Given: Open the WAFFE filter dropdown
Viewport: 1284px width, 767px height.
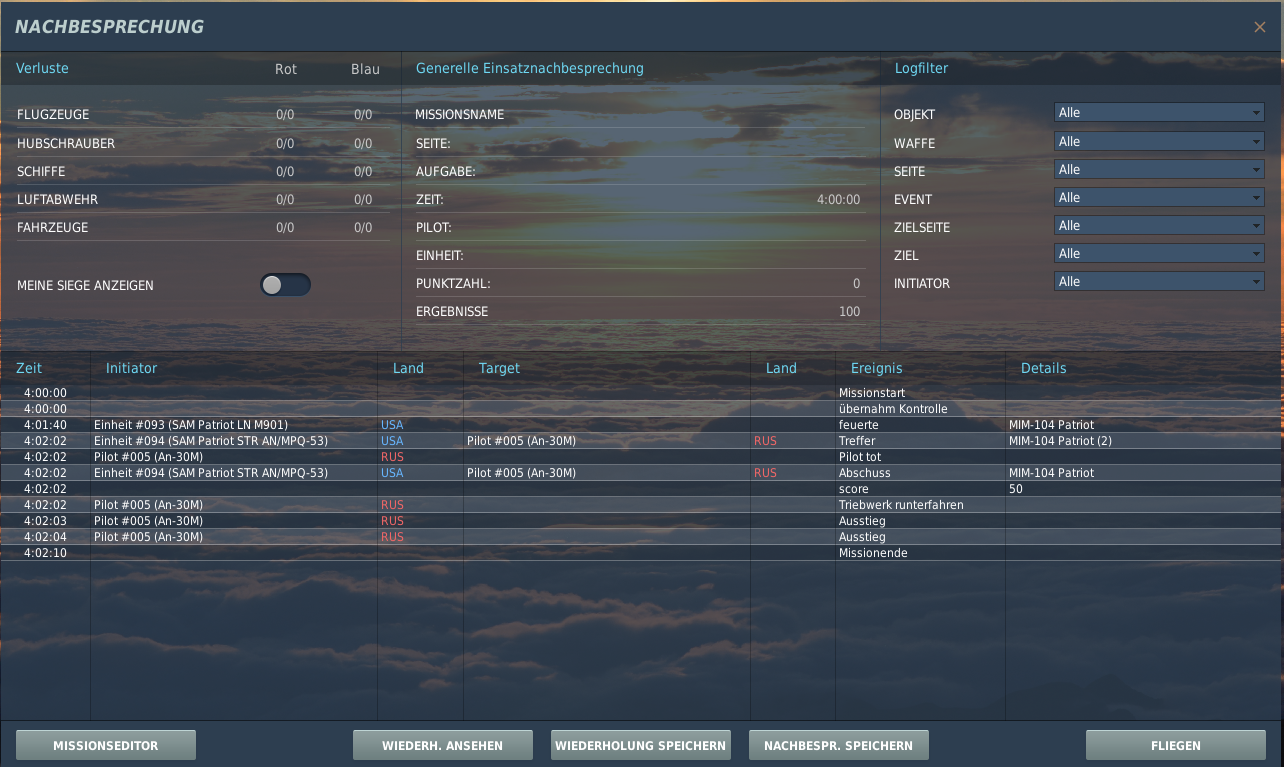Looking at the screenshot, I should 1159,142.
